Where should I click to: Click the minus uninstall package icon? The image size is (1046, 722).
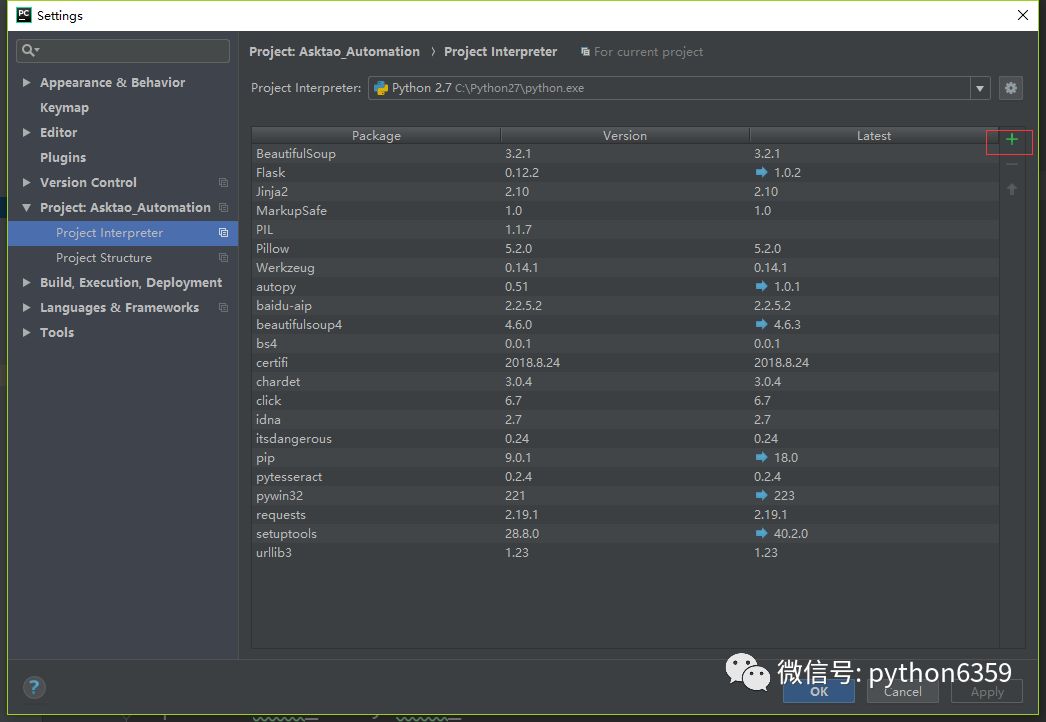pyautogui.click(x=1011, y=164)
